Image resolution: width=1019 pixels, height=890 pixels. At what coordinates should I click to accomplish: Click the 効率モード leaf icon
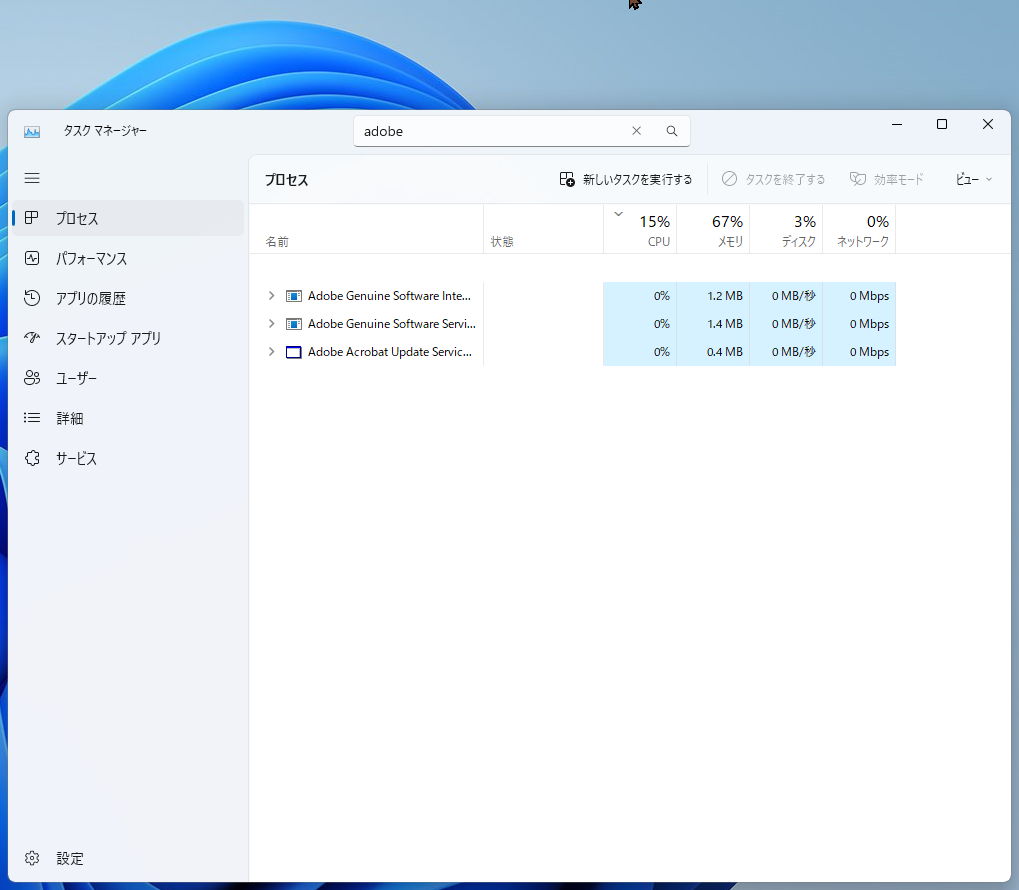click(858, 179)
